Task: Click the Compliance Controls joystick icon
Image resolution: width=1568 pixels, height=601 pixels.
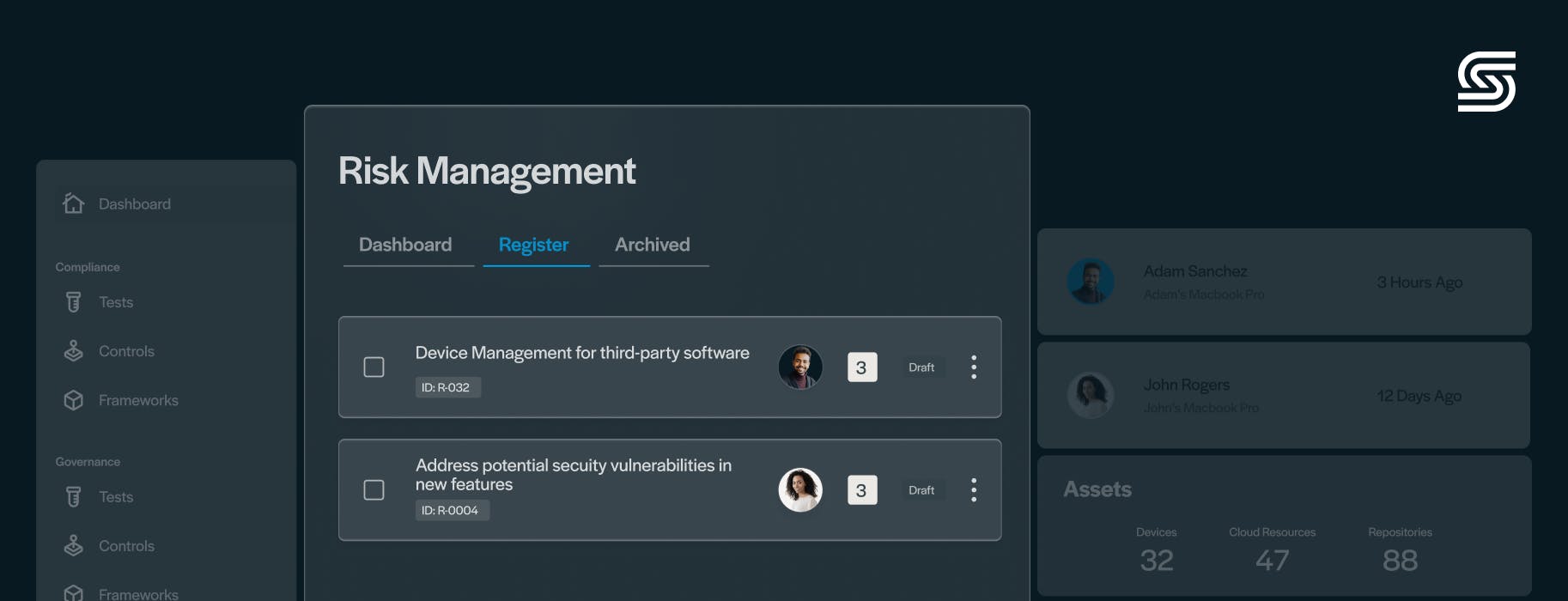Action: pyautogui.click(x=74, y=351)
